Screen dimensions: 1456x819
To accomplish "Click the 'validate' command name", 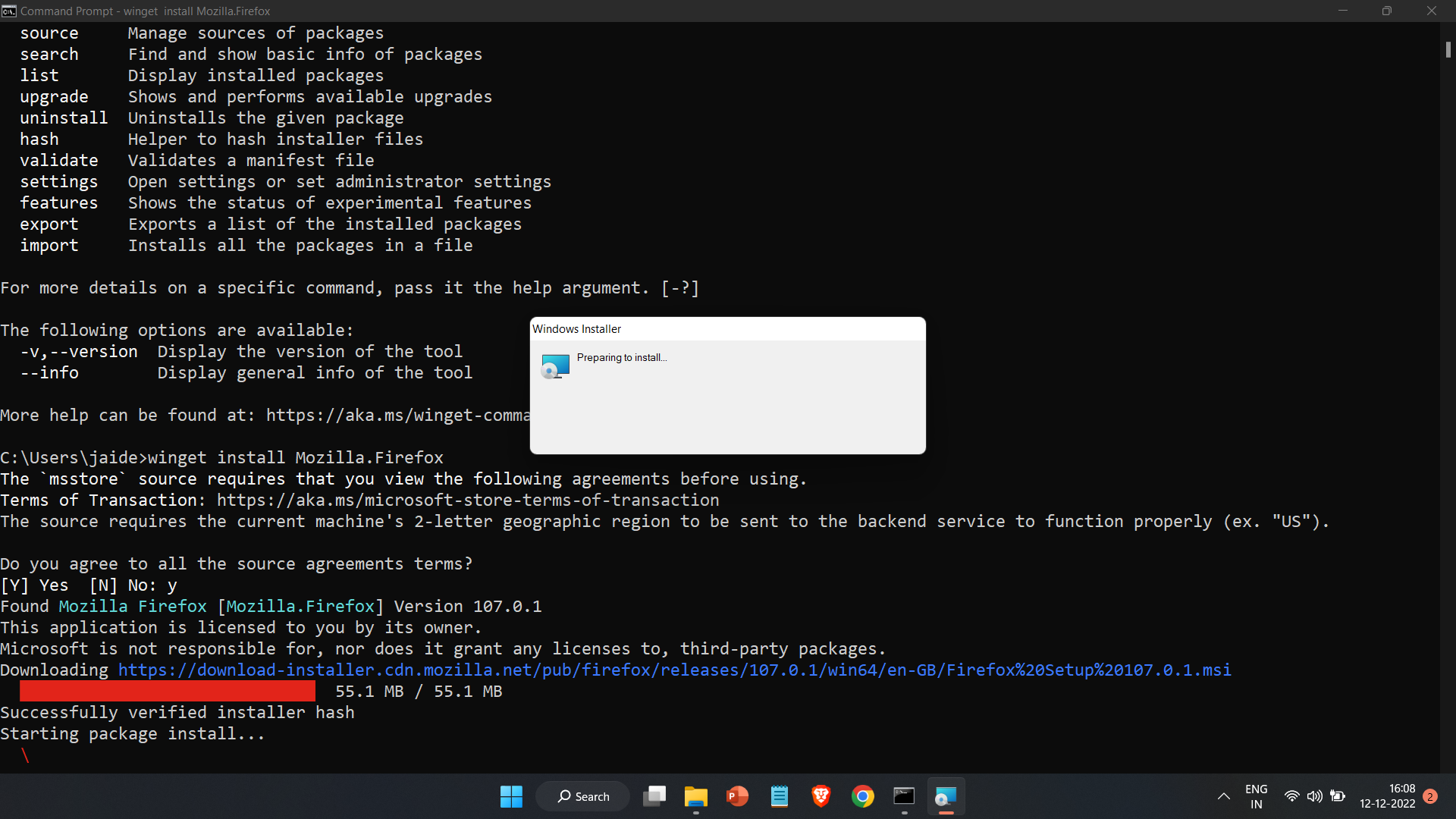I will [x=59, y=161].
